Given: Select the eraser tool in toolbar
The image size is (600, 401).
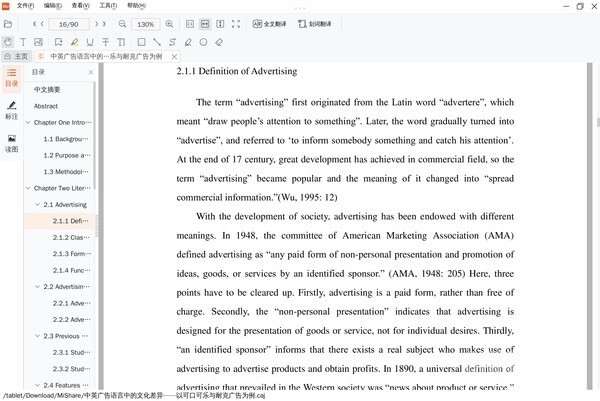Looking at the screenshot, I should [219, 42].
